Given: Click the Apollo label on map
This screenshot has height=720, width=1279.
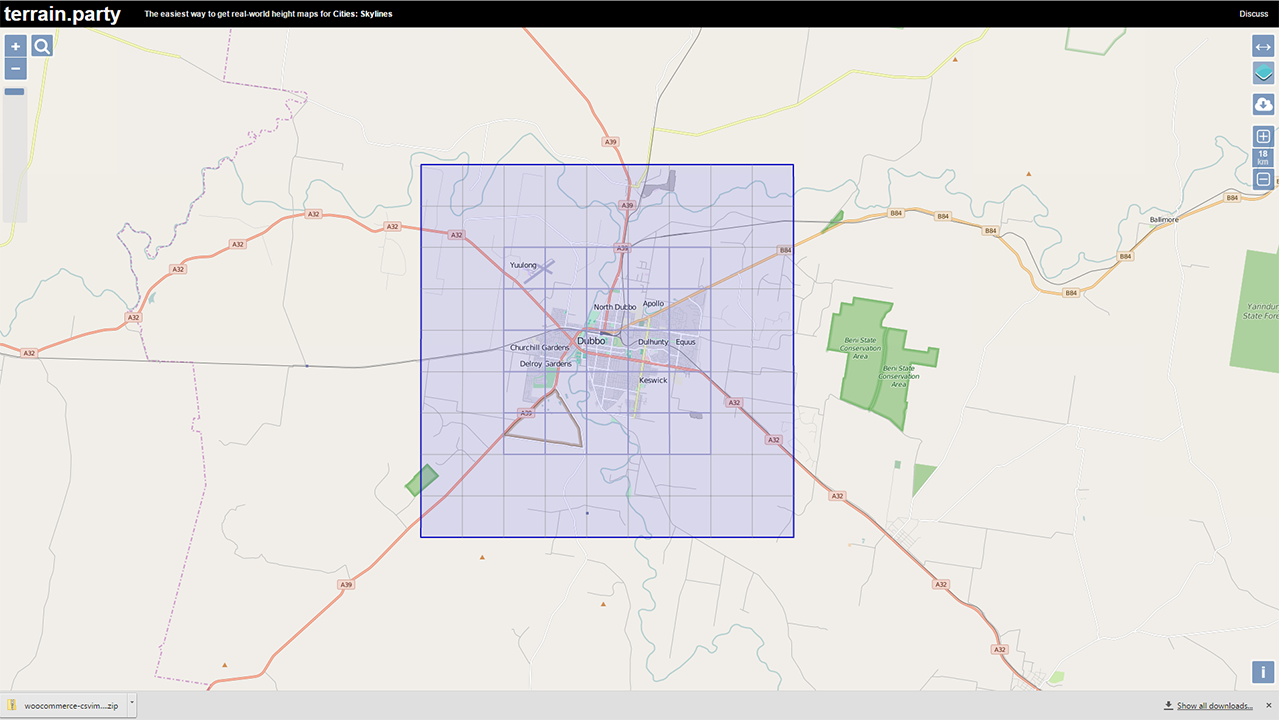Looking at the screenshot, I should 653,303.
